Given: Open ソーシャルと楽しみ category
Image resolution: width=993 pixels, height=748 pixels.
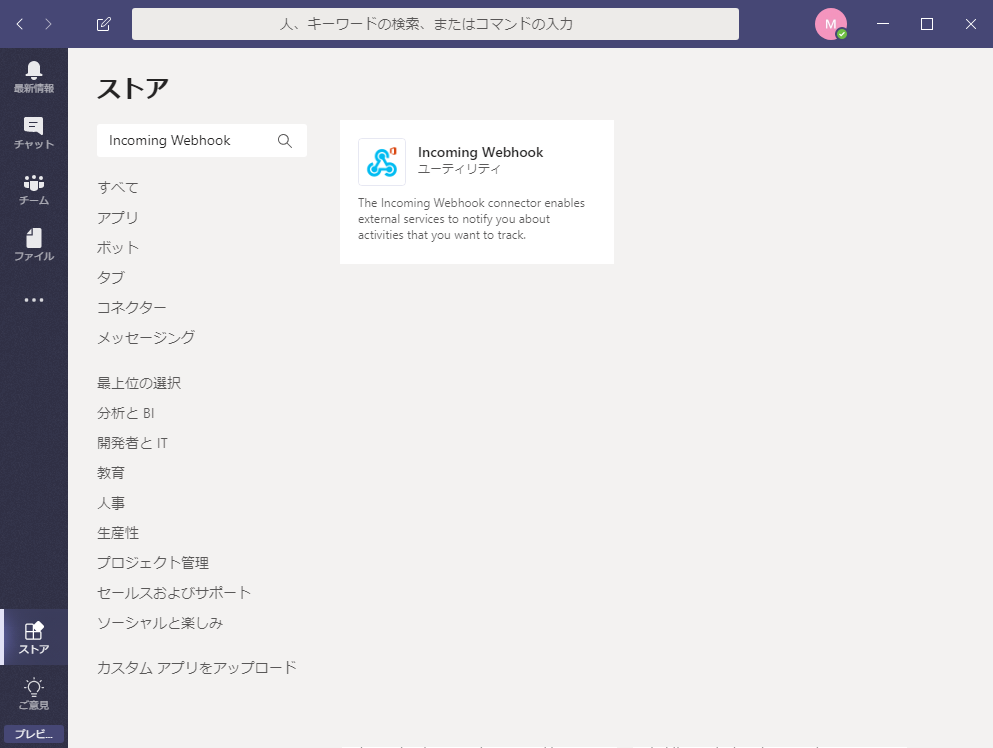Looking at the screenshot, I should [160, 623].
